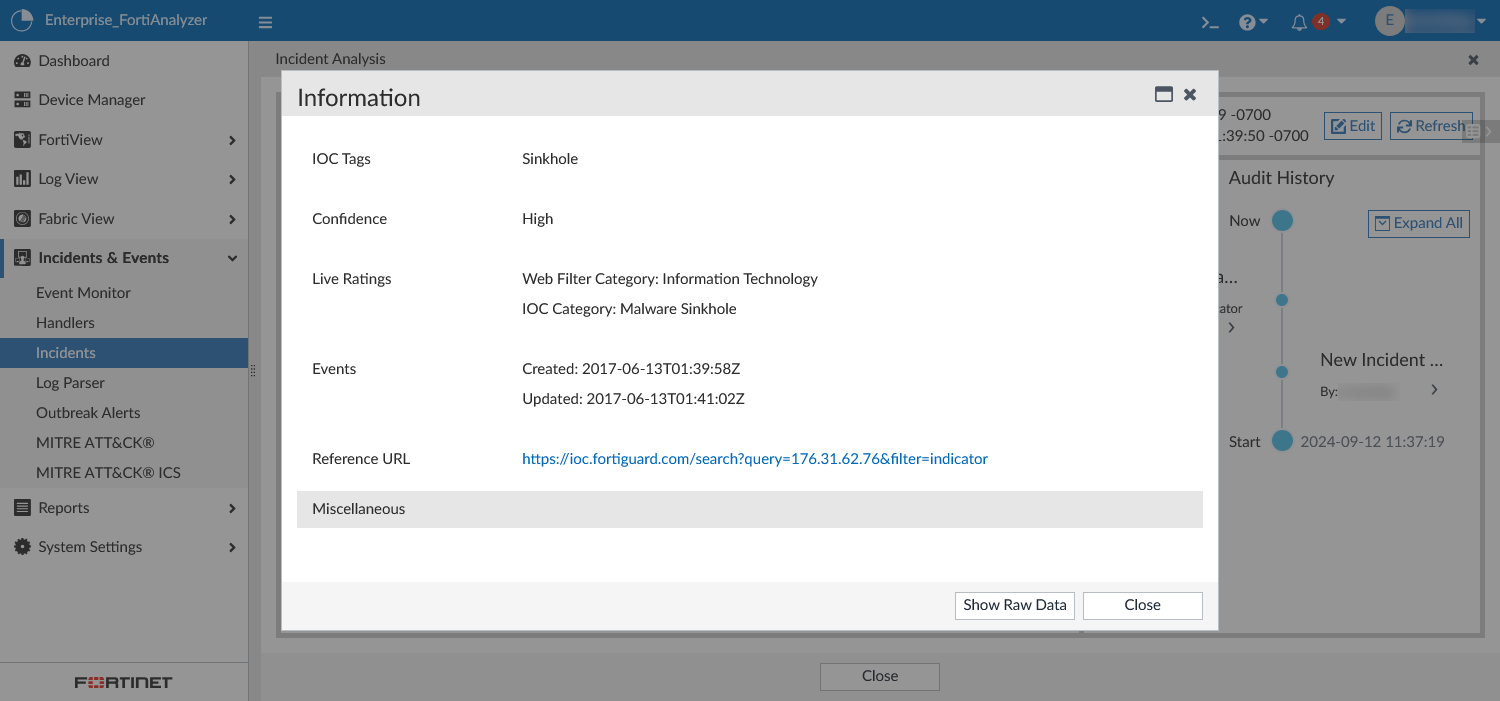Select Event Monitor submenu item
1500x701 pixels.
tap(83, 293)
